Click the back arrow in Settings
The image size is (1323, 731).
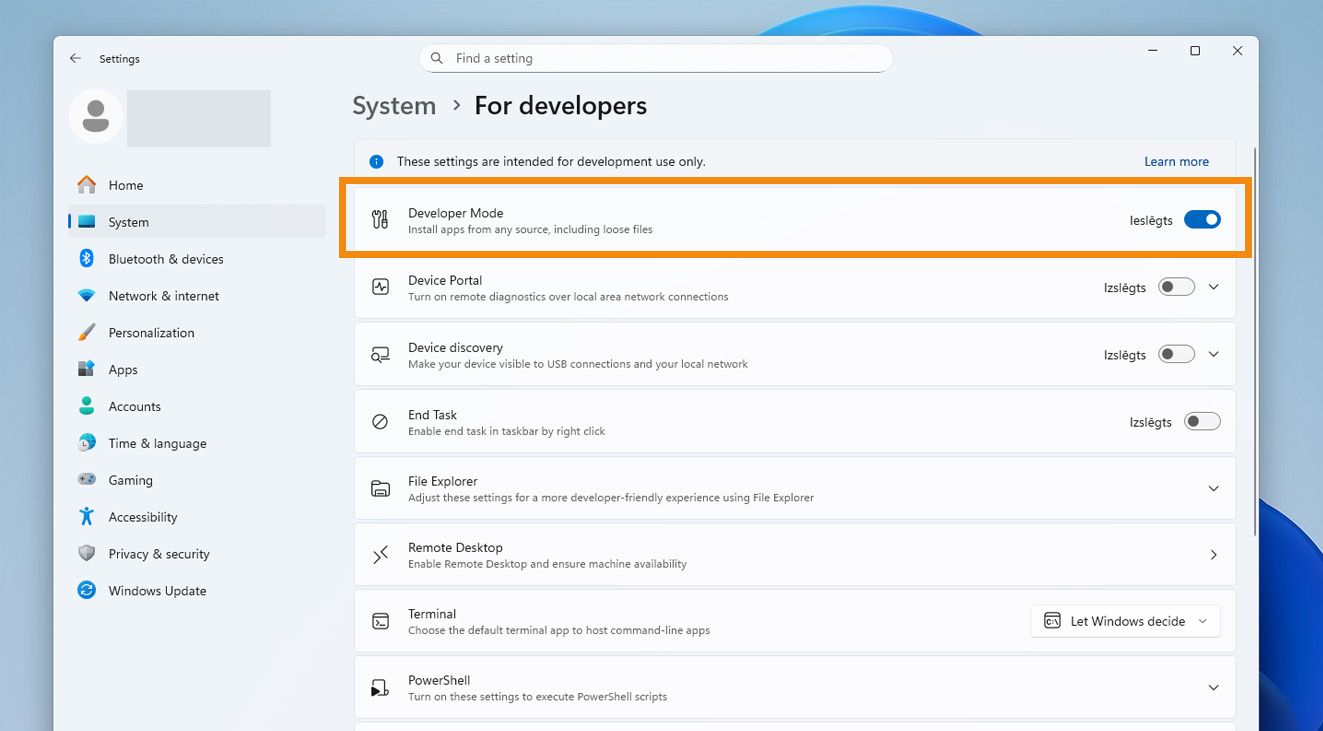click(x=75, y=59)
